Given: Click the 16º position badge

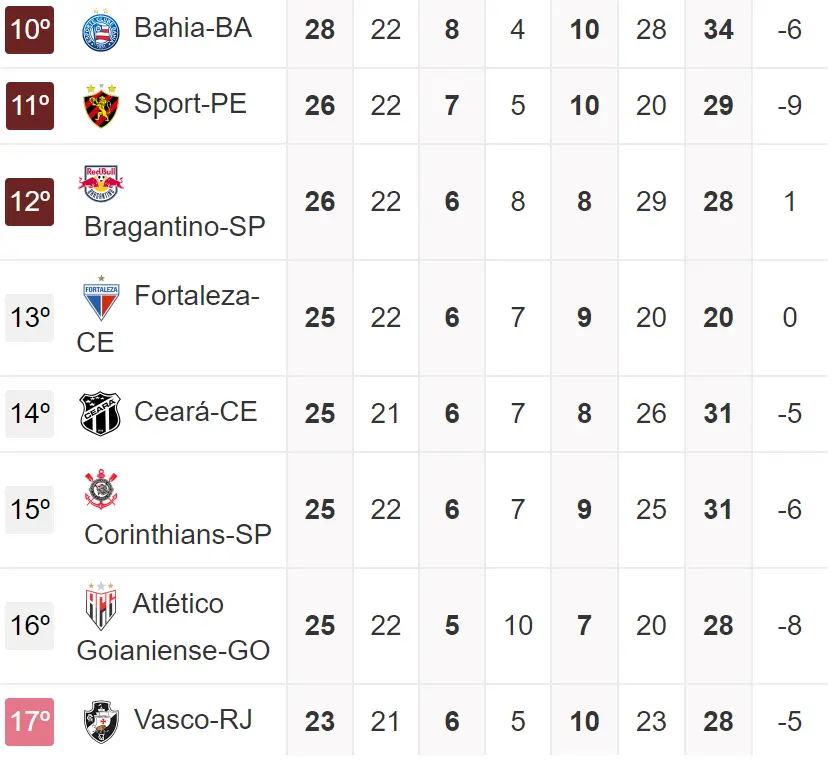Looking at the screenshot, I should point(30,626).
